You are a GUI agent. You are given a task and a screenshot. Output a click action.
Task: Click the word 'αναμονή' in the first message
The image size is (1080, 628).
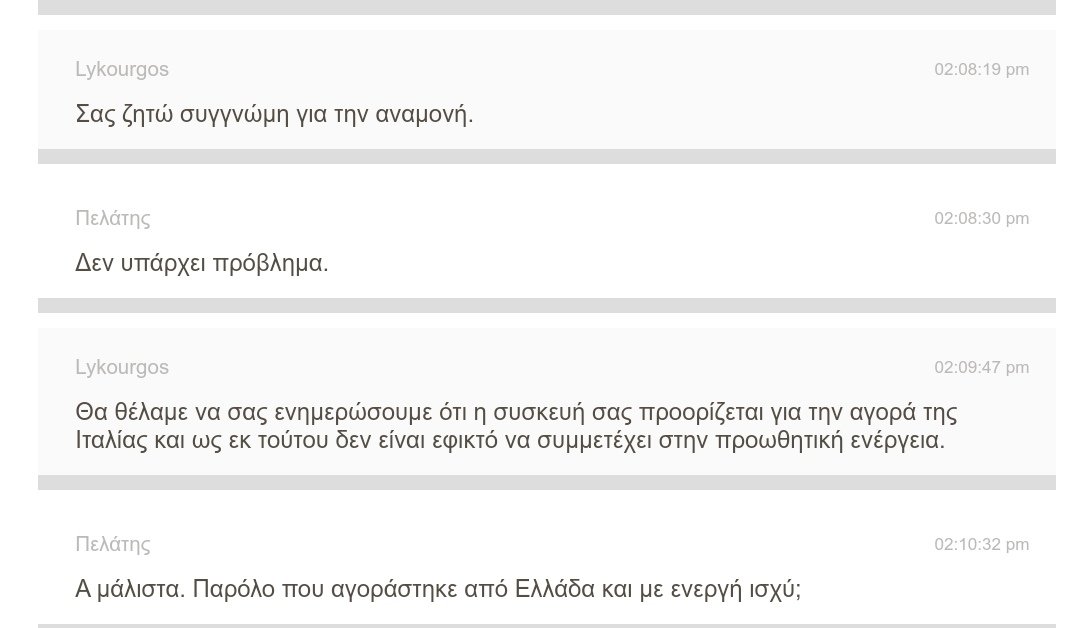[x=422, y=114]
